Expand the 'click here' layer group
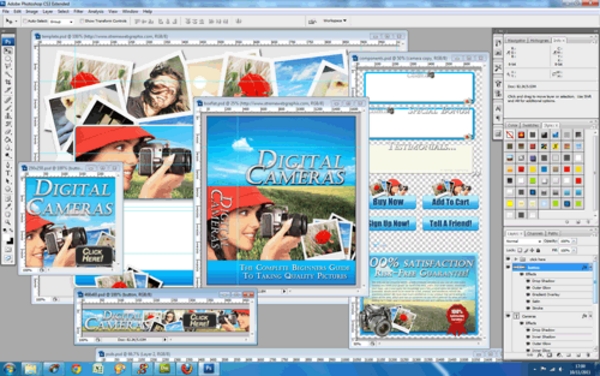Viewport: 600px width, 376px height. (x=516, y=259)
